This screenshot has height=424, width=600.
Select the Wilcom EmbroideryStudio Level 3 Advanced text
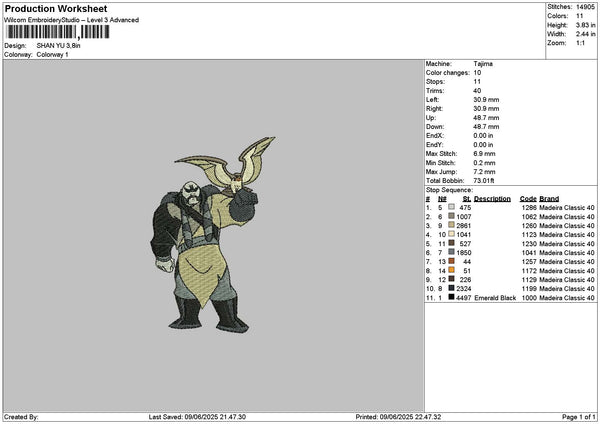pyautogui.click(x=71, y=20)
